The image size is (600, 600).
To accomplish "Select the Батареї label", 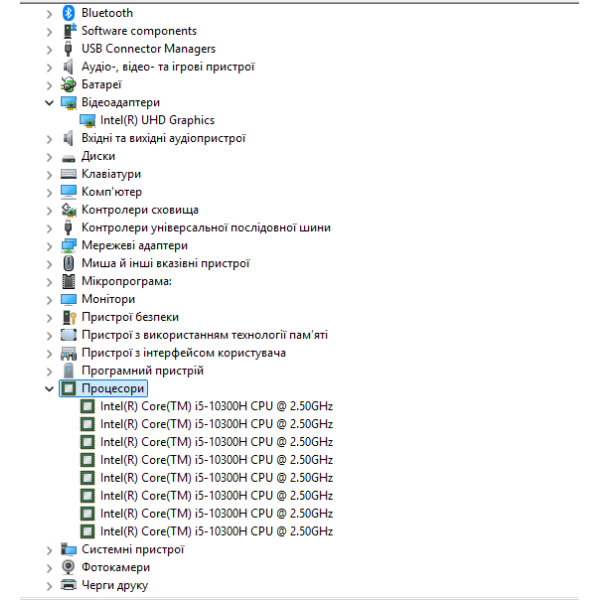I will [x=101, y=85].
